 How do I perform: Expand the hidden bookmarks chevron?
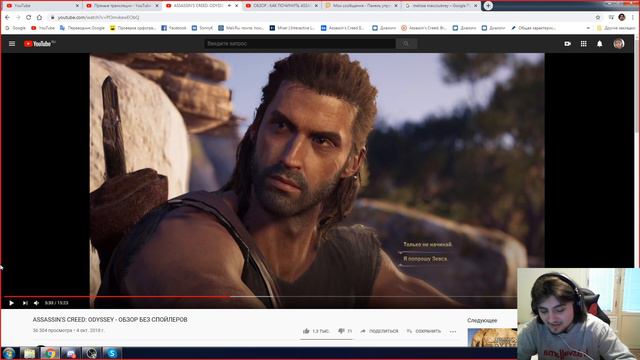click(588, 28)
